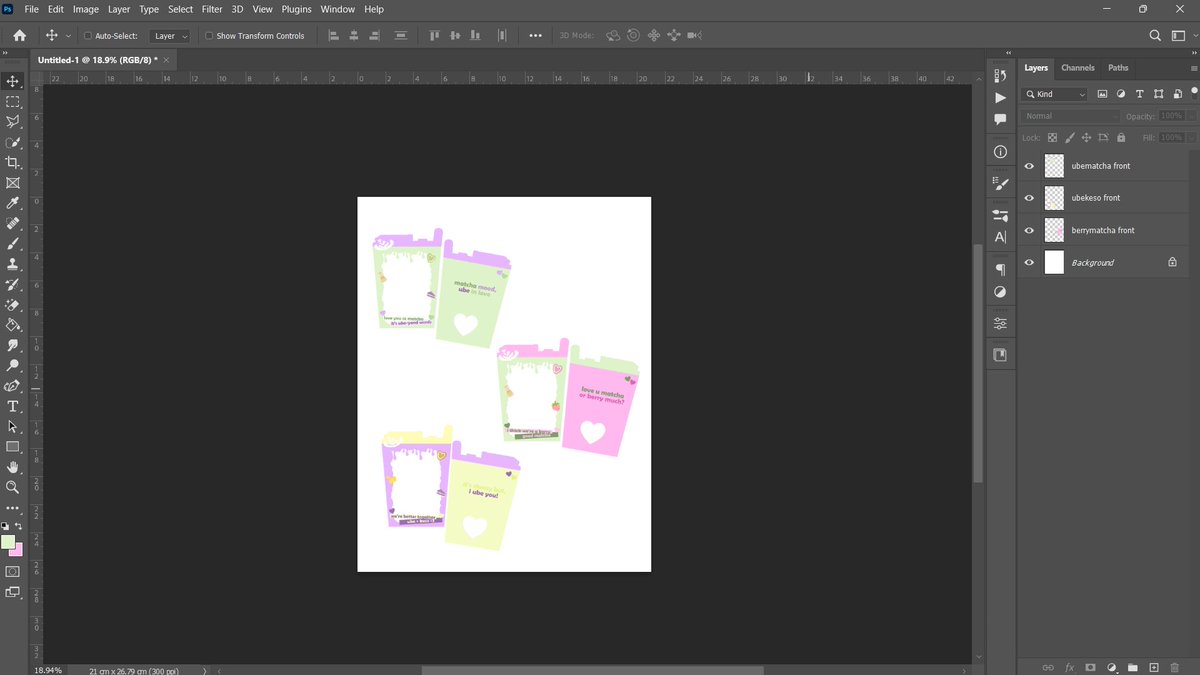The width and height of the screenshot is (1200, 675).
Task: Switch to the Channels tab
Action: [1078, 68]
